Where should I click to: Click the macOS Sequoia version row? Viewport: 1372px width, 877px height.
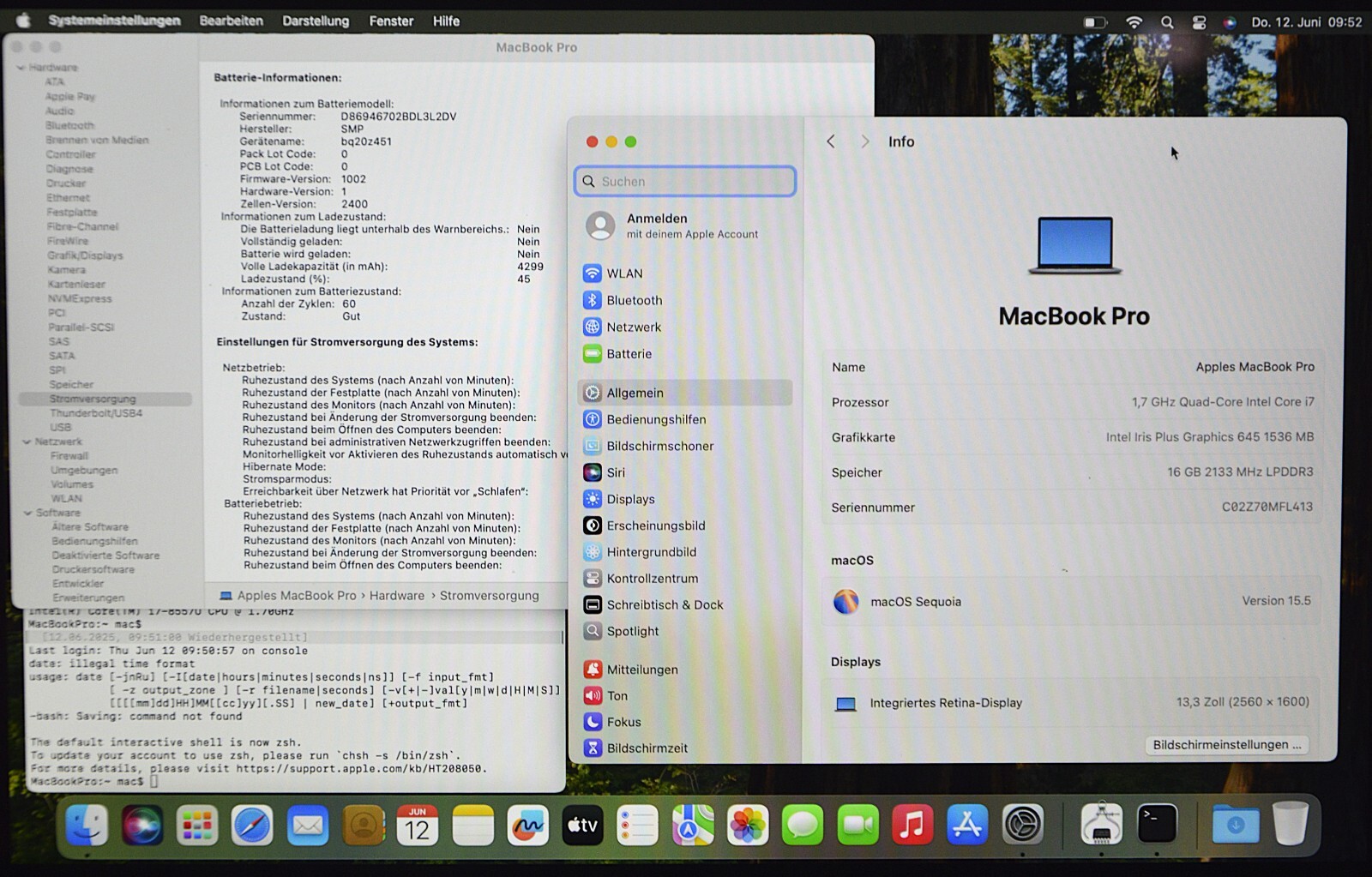(x=1072, y=601)
